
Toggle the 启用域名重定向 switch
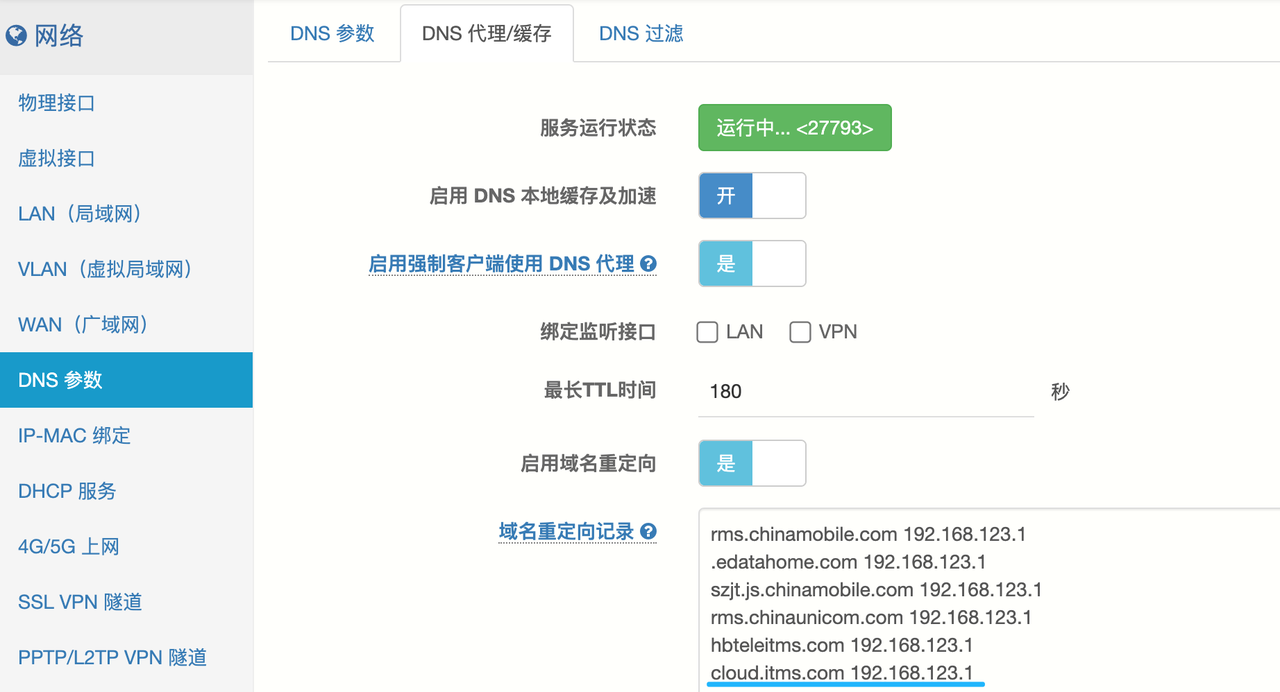click(751, 463)
